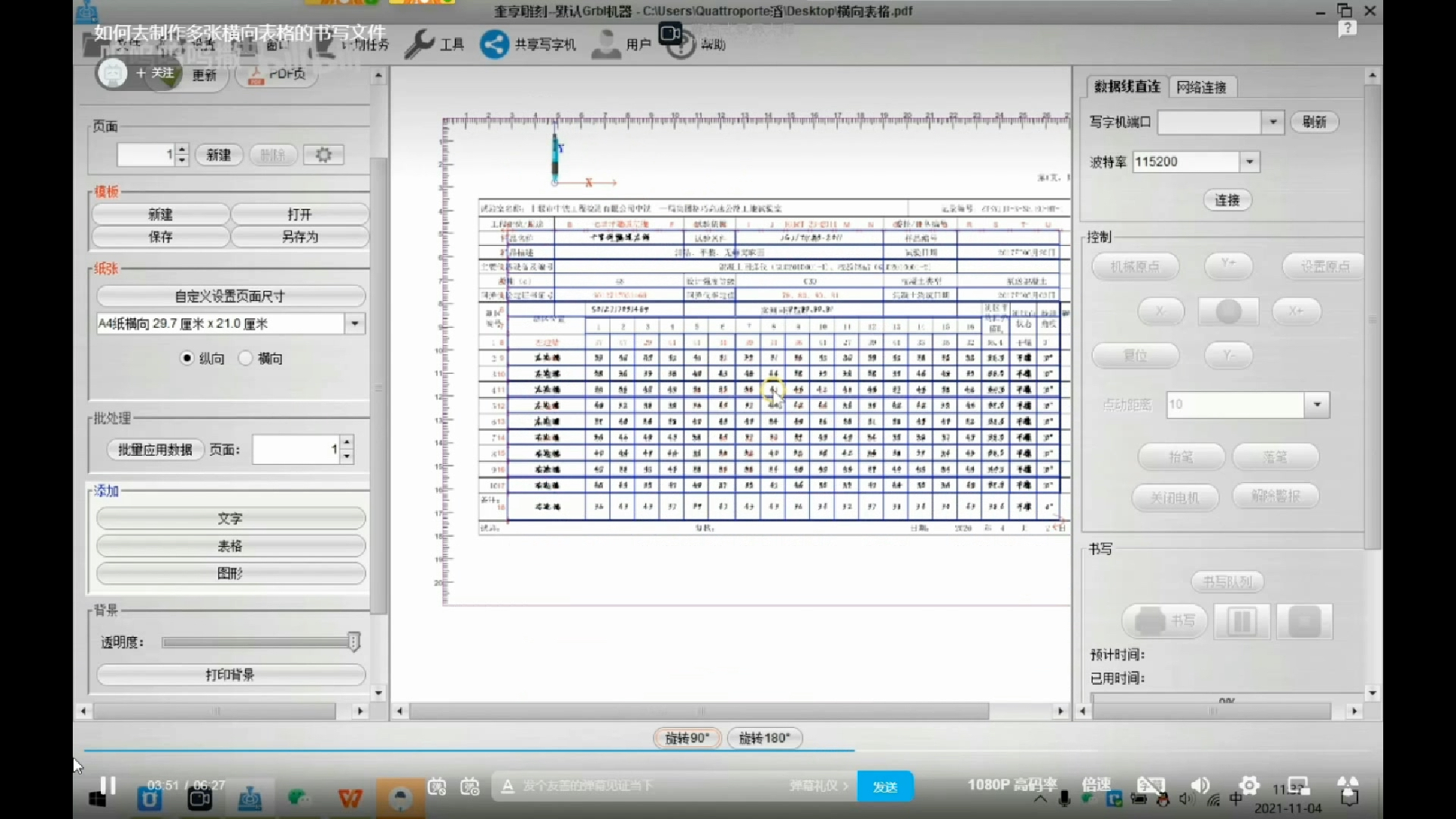
Task: Open 写字机端口 port dropdown
Action: tap(1272, 122)
